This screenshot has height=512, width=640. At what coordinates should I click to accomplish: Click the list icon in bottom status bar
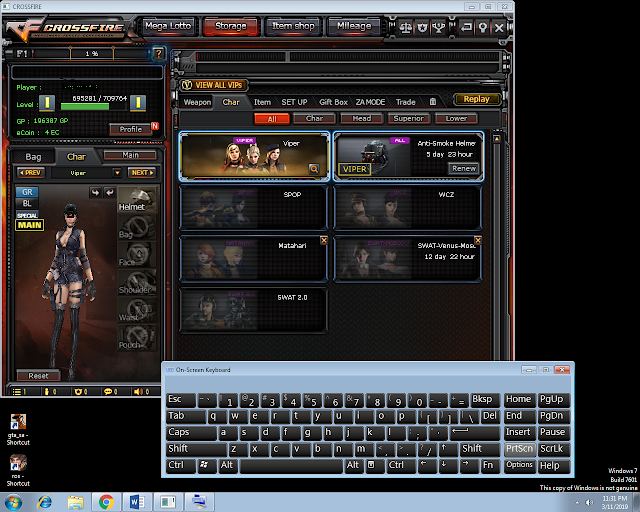coord(19,392)
